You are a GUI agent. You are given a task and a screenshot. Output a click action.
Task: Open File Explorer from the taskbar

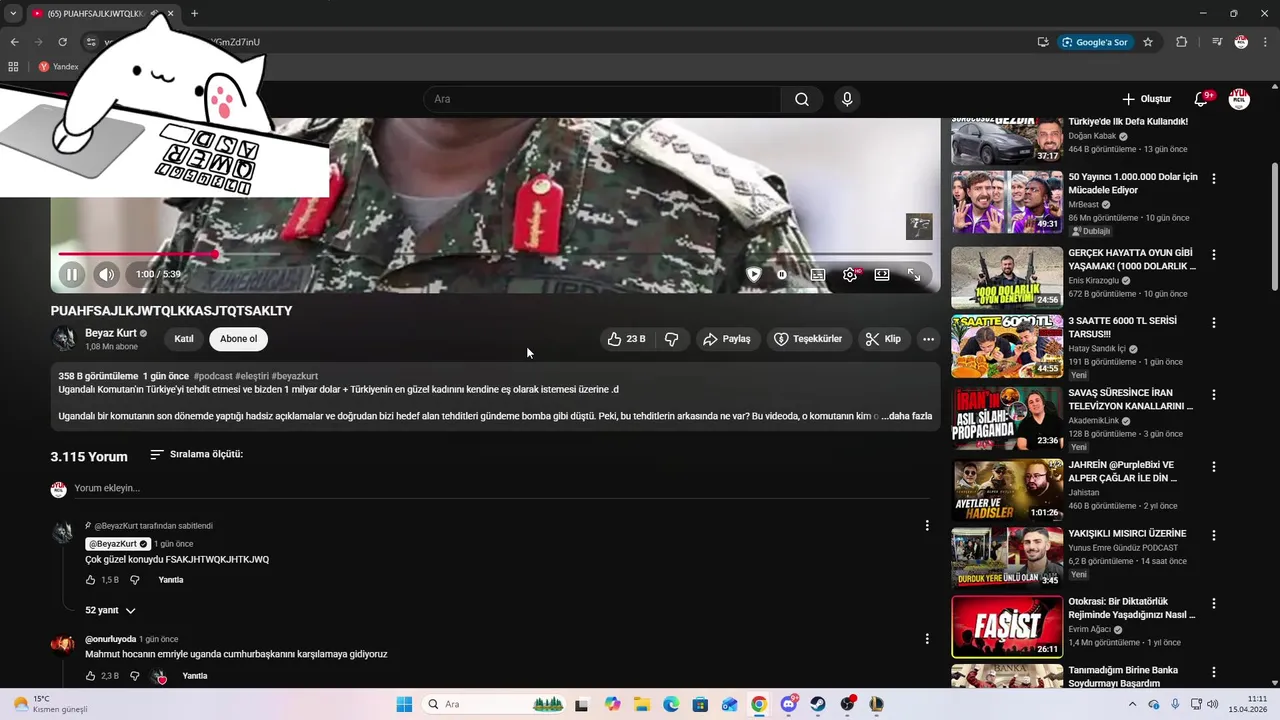[x=641, y=704]
